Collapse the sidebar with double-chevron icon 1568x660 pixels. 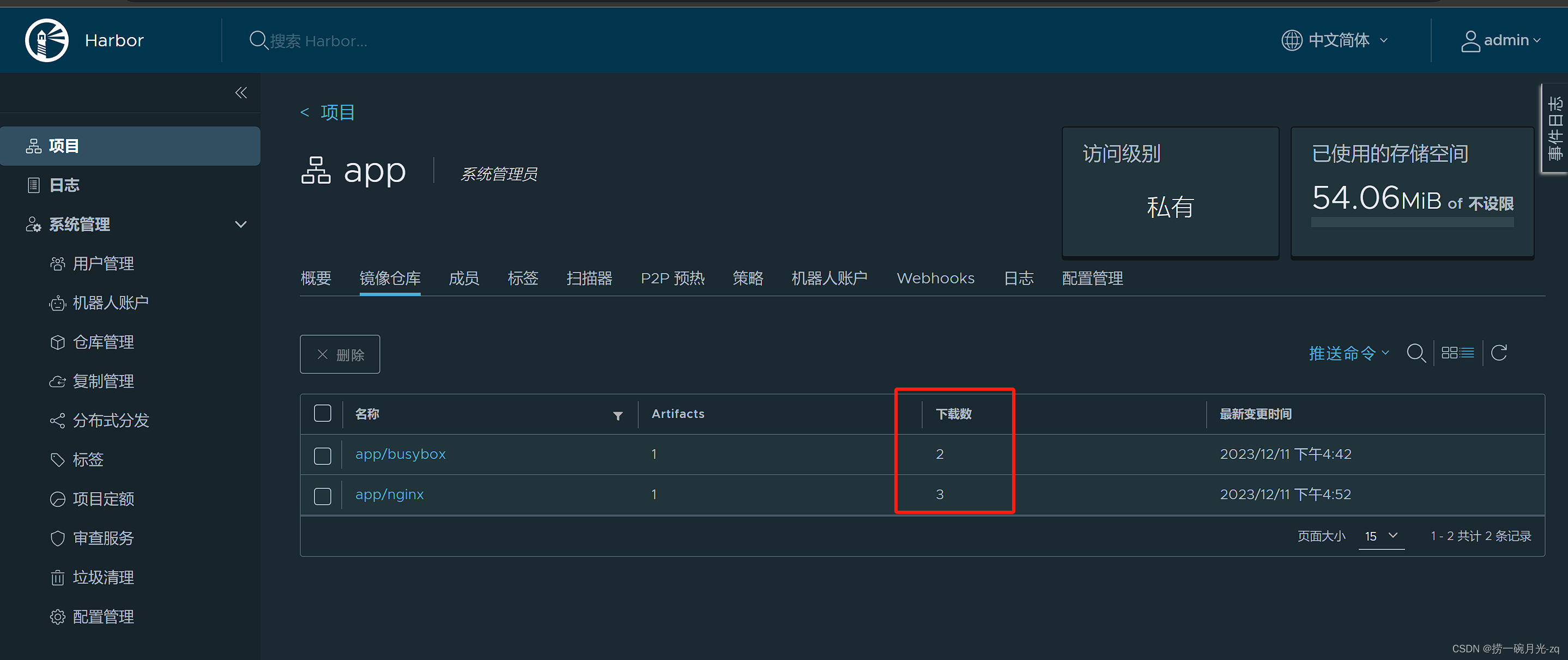(241, 93)
